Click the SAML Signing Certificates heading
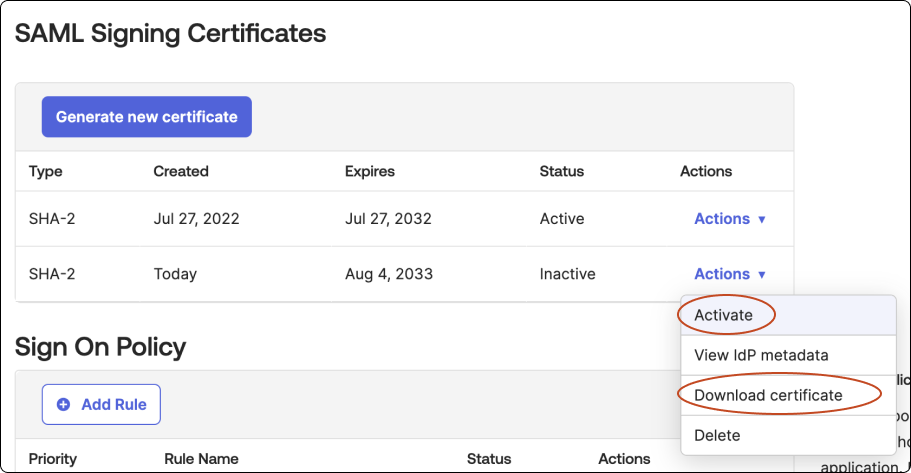This screenshot has height=473, width=911. 170,33
